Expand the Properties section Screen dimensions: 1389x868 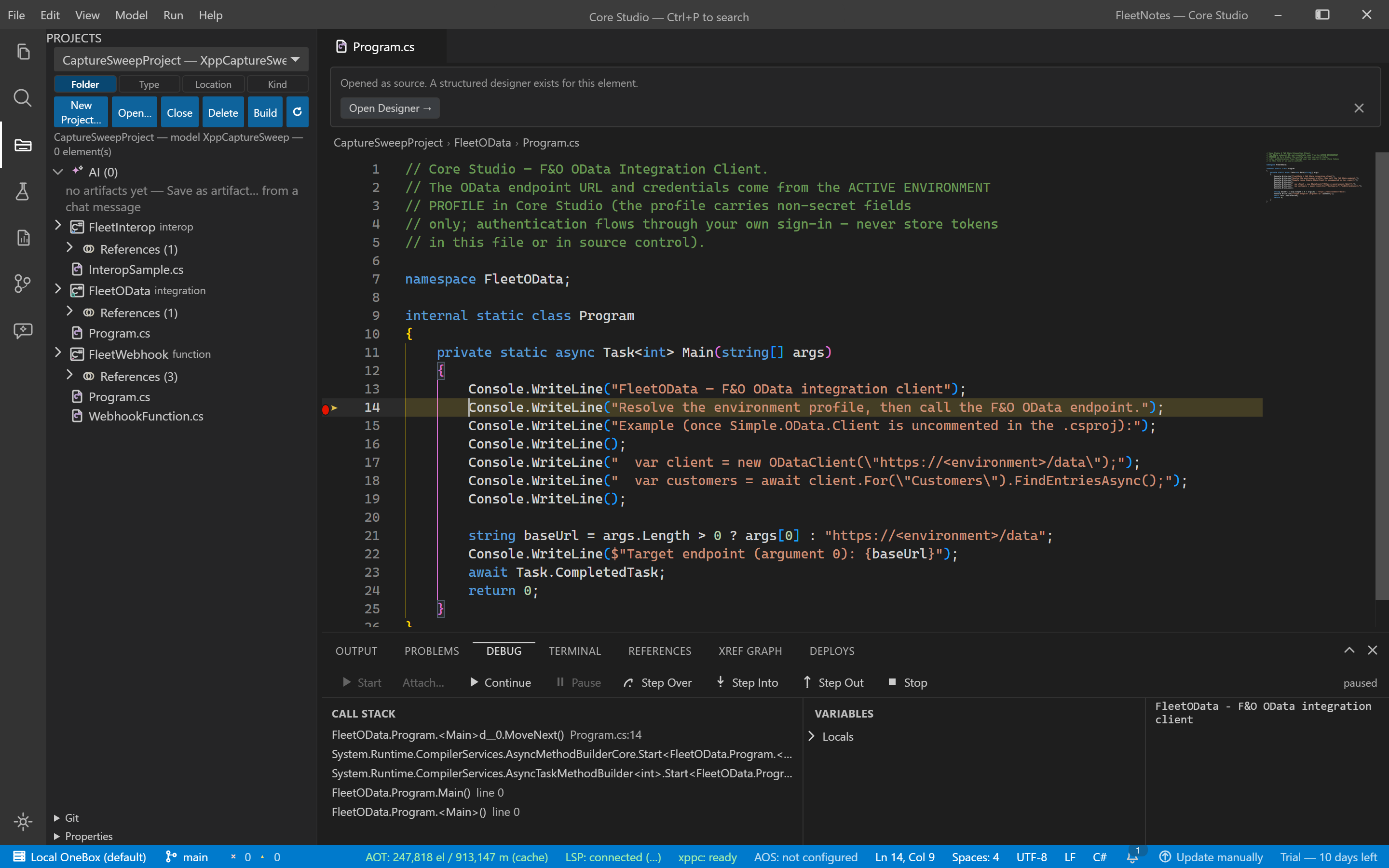point(82,836)
